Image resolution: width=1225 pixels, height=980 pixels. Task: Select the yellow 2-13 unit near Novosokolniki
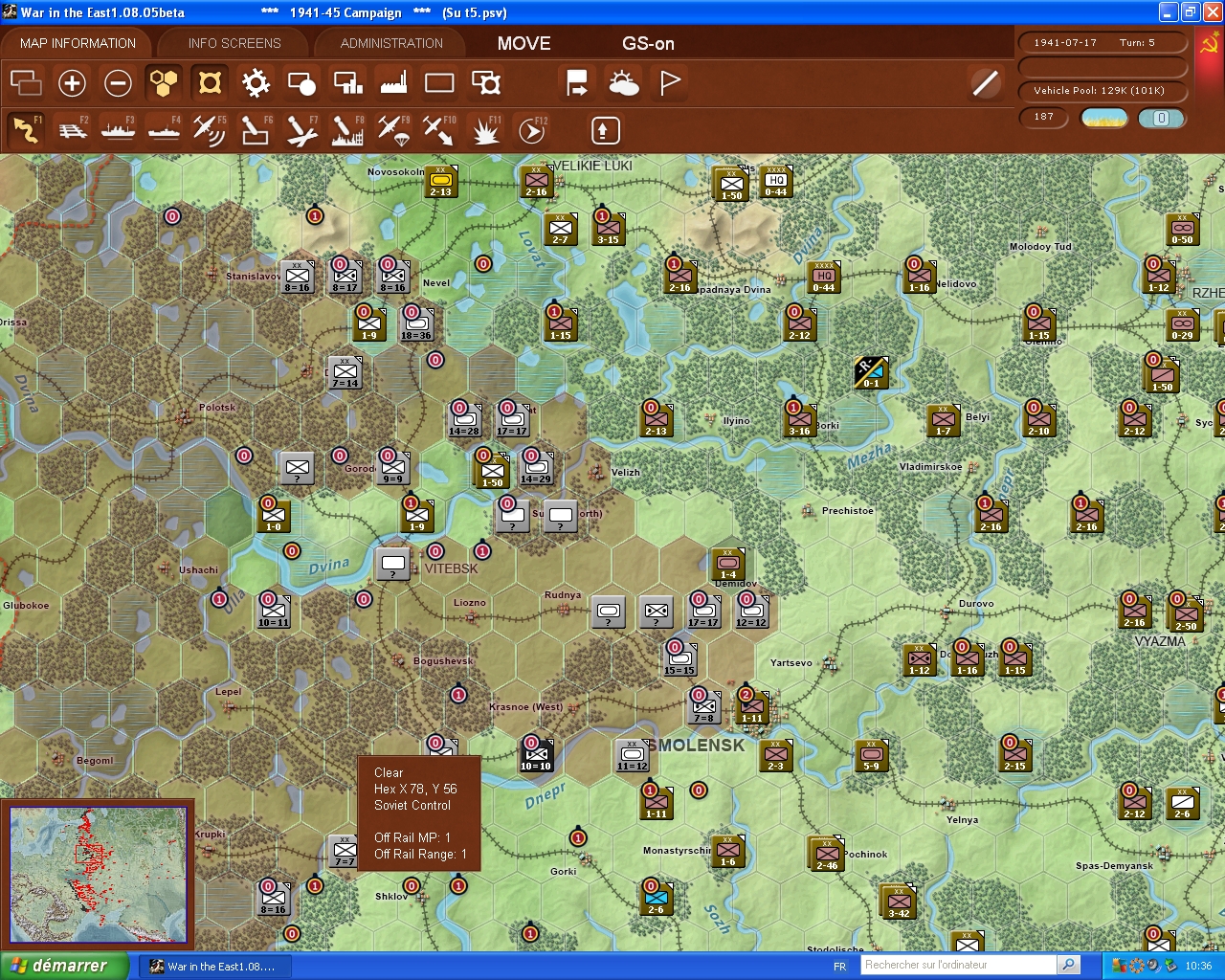coord(440,182)
